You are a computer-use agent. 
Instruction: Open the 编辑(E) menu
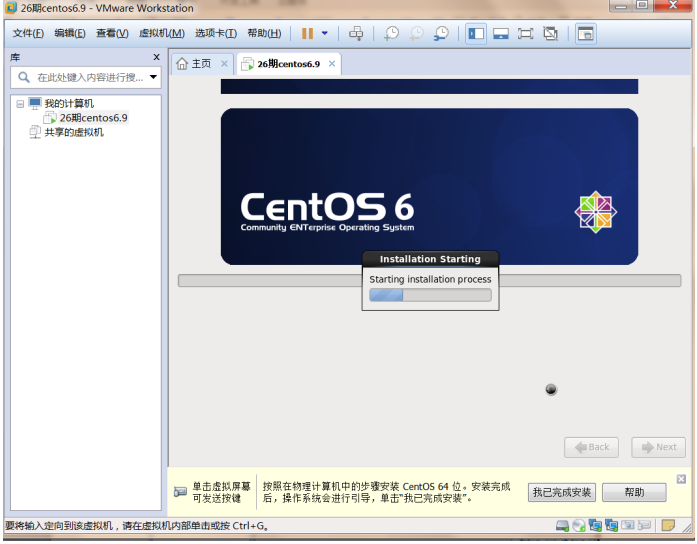(x=70, y=33)
